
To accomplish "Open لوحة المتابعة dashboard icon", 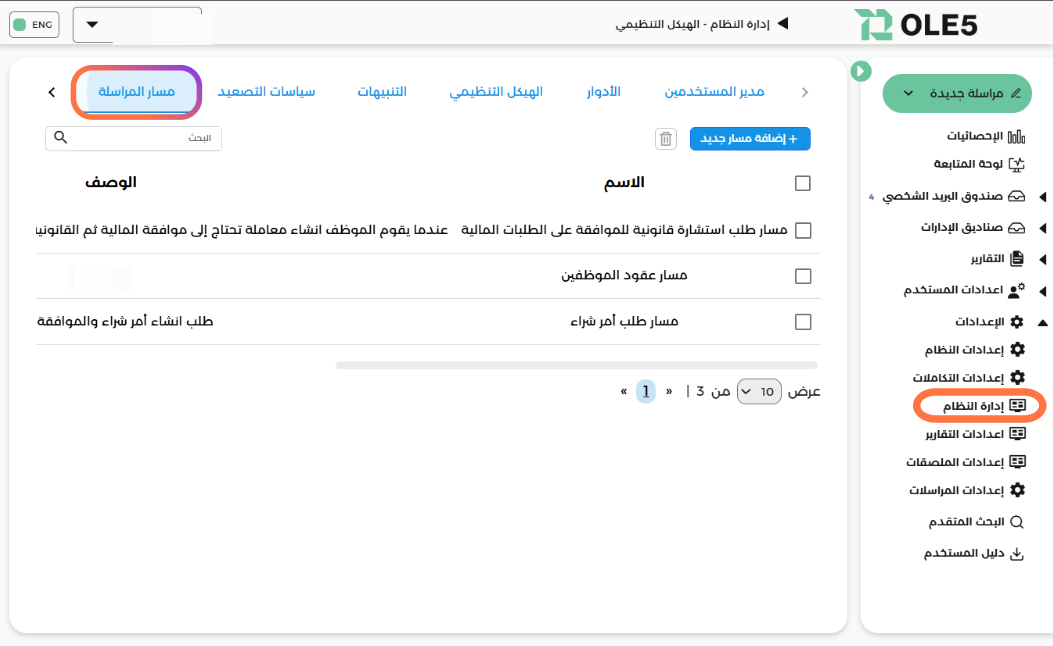I will tap(1017, 164).
